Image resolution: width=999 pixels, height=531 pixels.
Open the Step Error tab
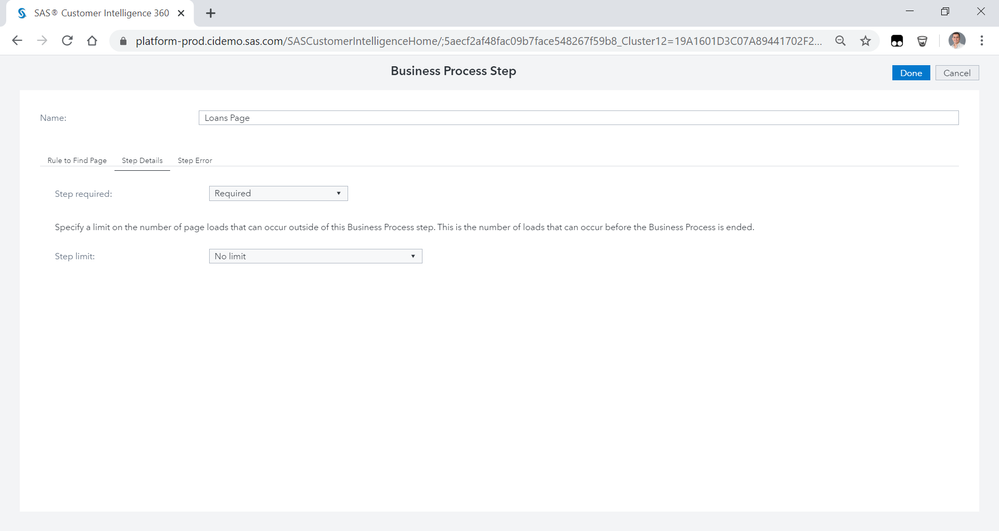(x=195, y=160)
